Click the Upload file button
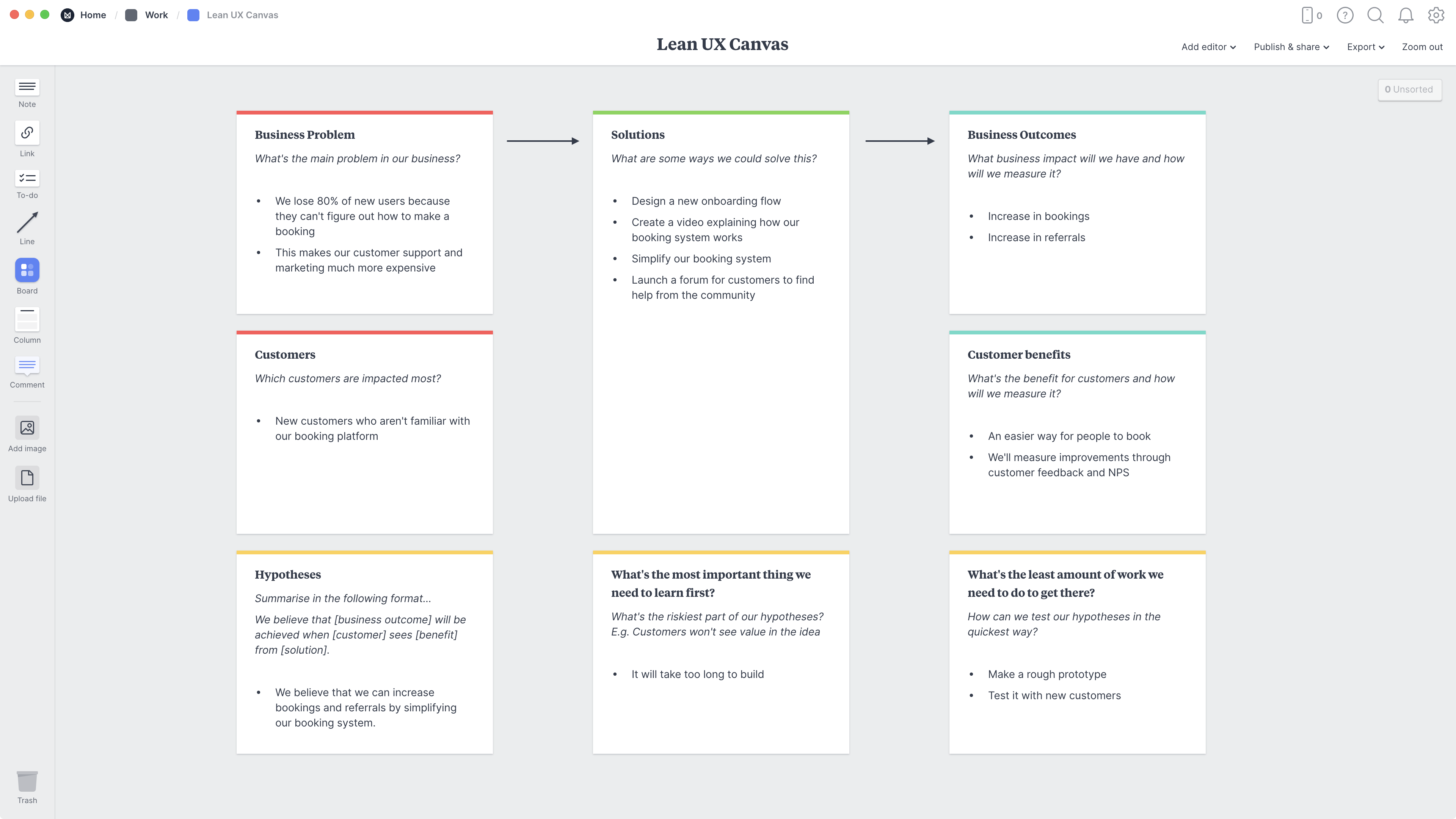This screenshot has height=819, width=1456. pyautogui.click(x=27, y=483)
